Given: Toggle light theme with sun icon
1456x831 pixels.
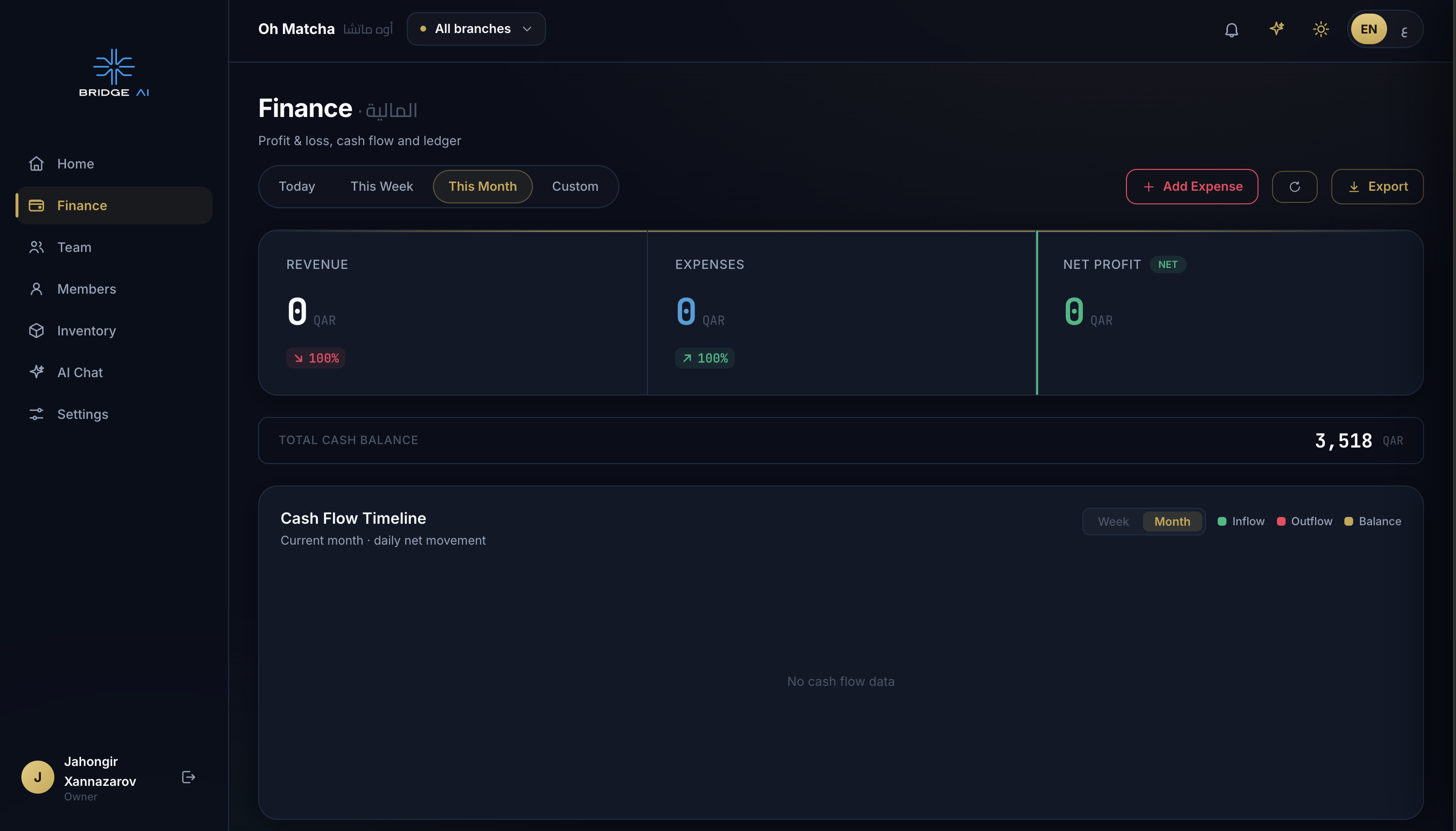Looking at the screenshot, I should click(x=1321, y=29).
